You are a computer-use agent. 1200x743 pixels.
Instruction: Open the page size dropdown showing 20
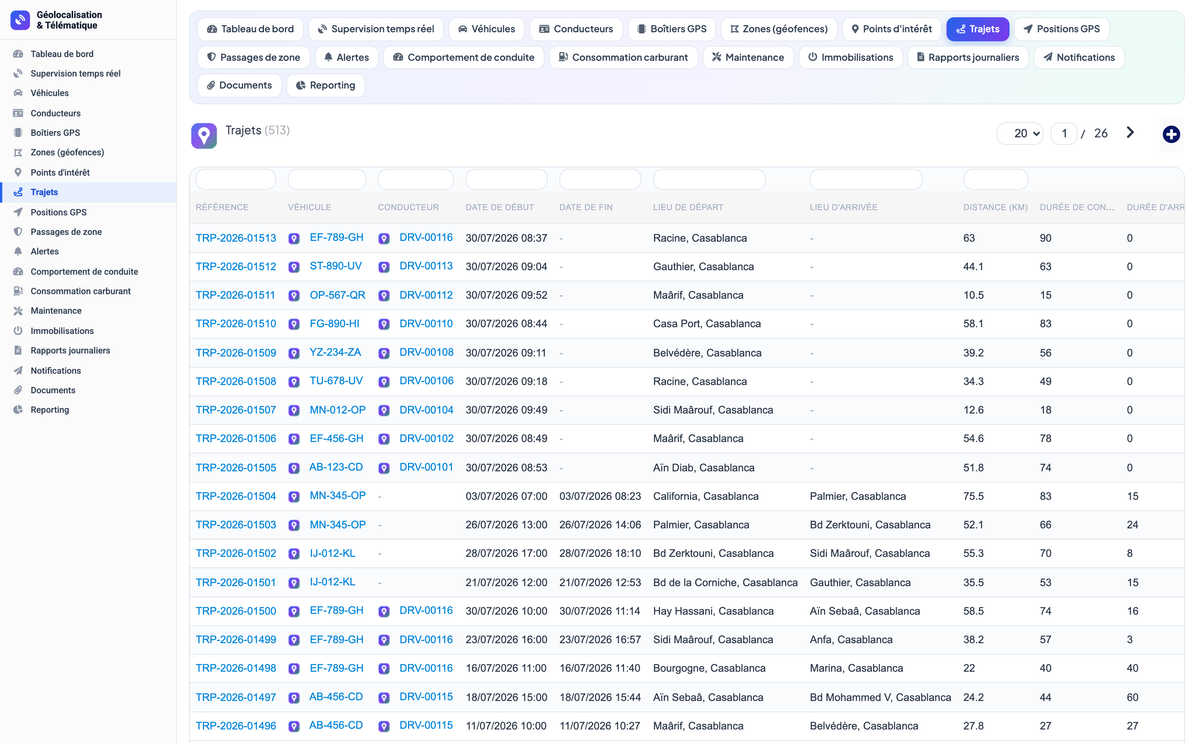point(1021,133)
